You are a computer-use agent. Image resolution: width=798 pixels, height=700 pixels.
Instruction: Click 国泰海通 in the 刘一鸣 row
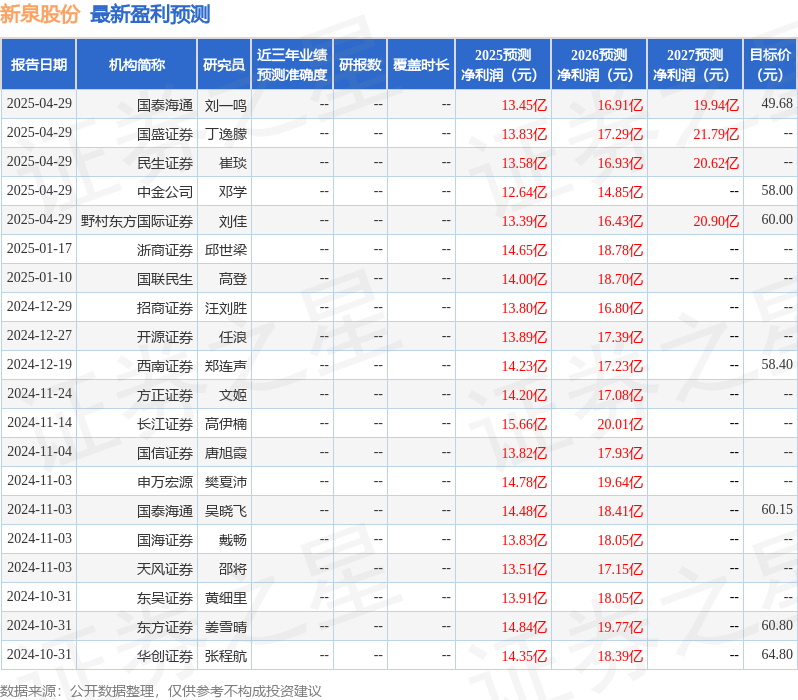click(165, 105)
